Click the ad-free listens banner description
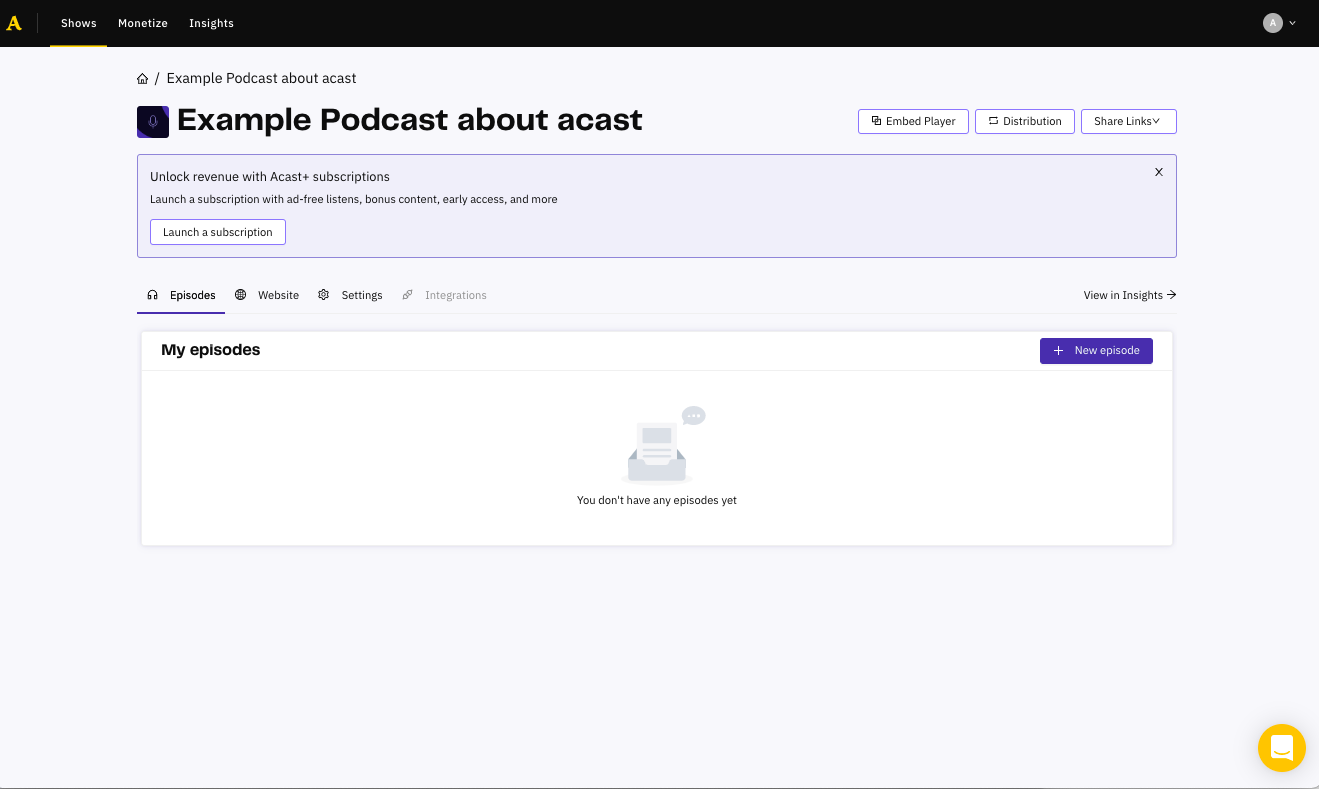1319x789 pixels. click(354, 199)
